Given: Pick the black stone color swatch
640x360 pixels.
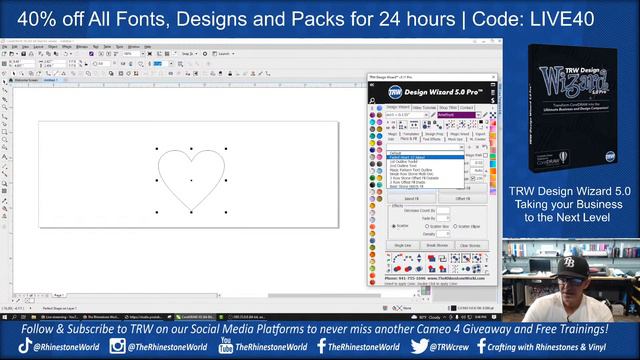Looking at the screenshot, I should pyautogui.click(x=372, y=185).
